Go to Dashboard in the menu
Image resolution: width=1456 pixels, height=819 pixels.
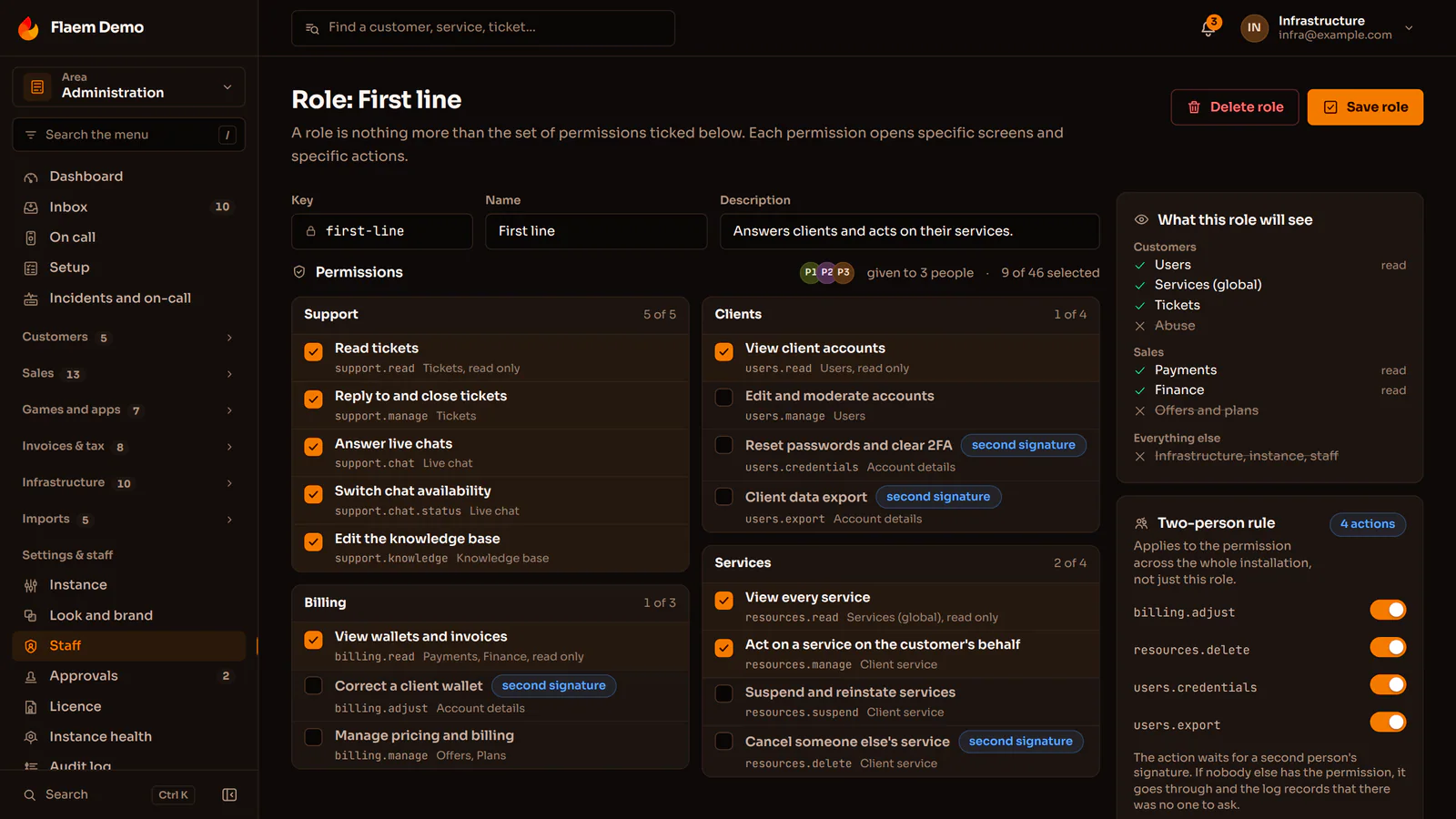[128, 177]
